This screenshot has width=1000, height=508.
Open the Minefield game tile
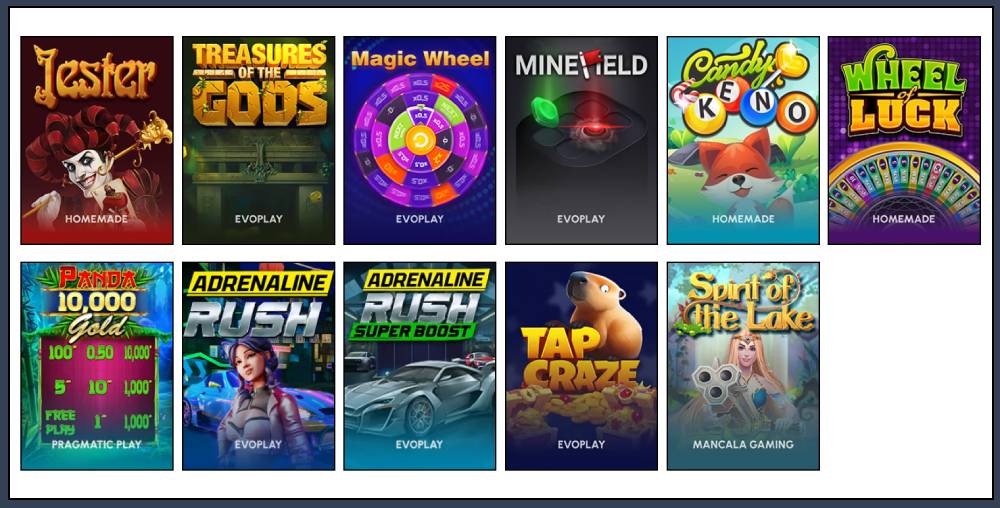point(581,140)
